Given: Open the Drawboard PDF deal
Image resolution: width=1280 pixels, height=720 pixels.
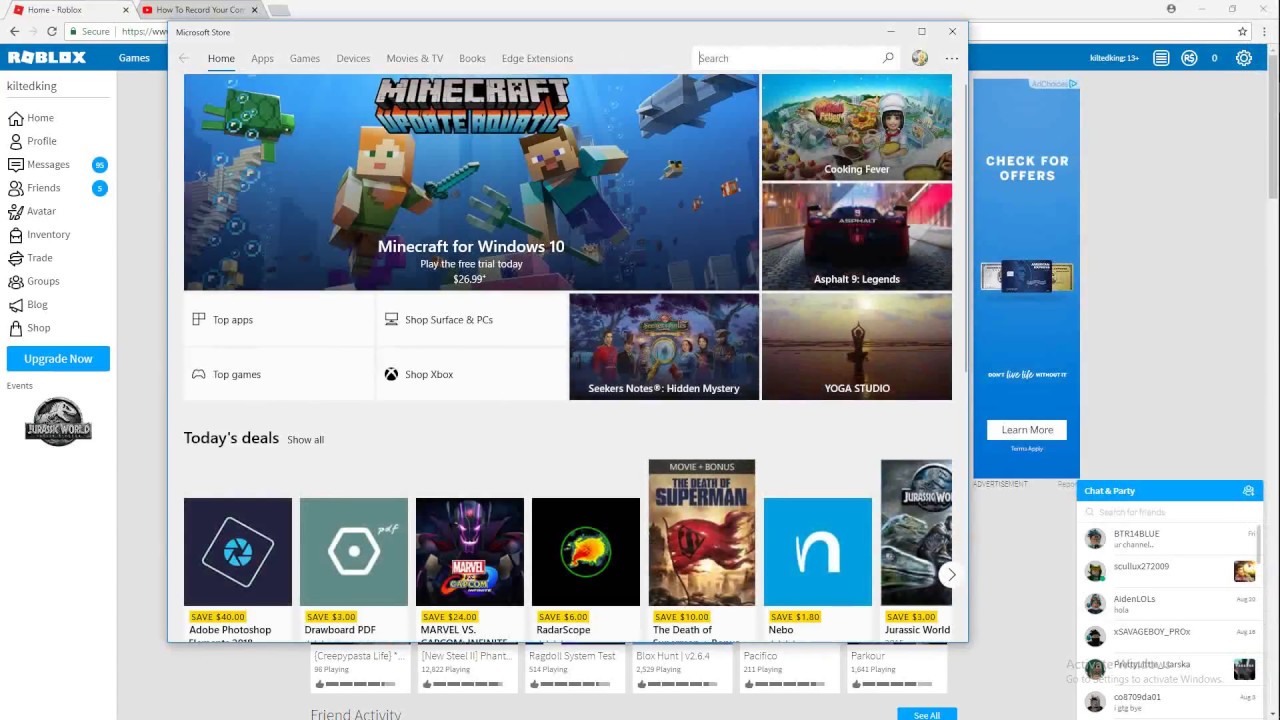Looking at the screenshot, I should pyautogui.click(x=354, y=569).
